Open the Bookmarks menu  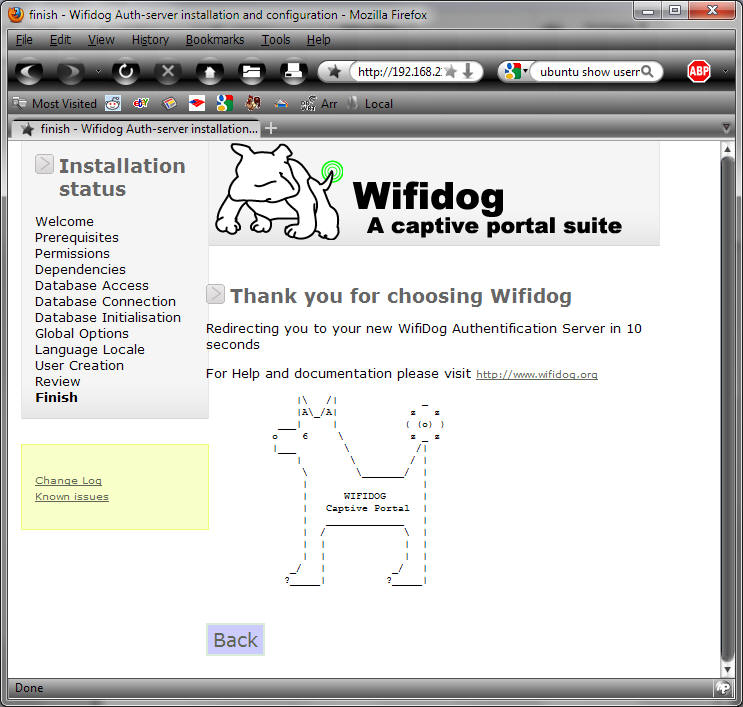215,40
